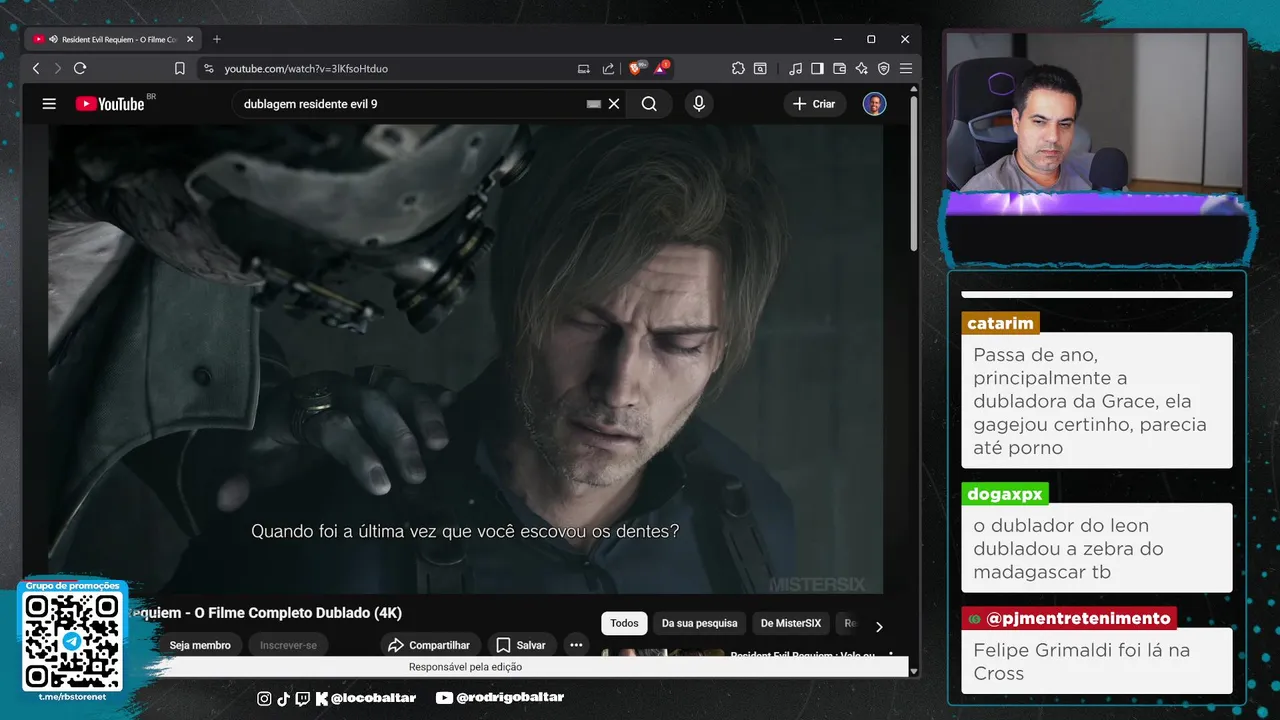Open the Brave Wallet icon
This screenshot has width=1280, height=720.
[x=839, y=68]
